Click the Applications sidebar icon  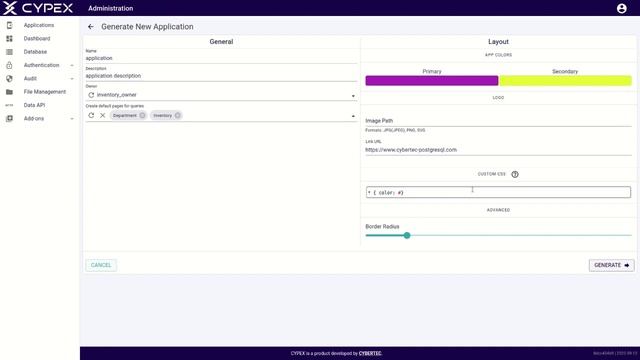9,25
